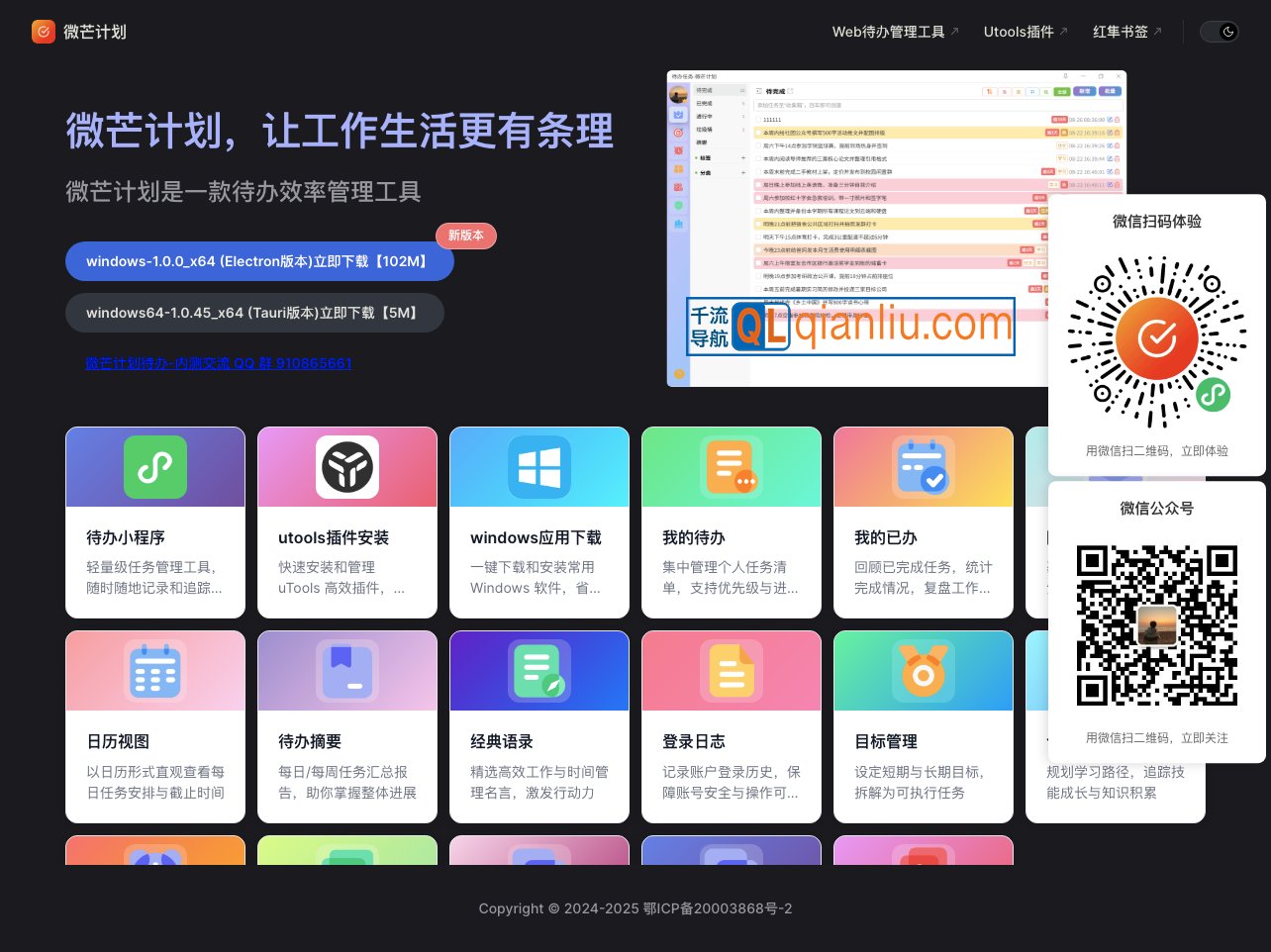Toggle the dark mode switch
Viewport: 1271px width, 952px height.
point(1219,32)
